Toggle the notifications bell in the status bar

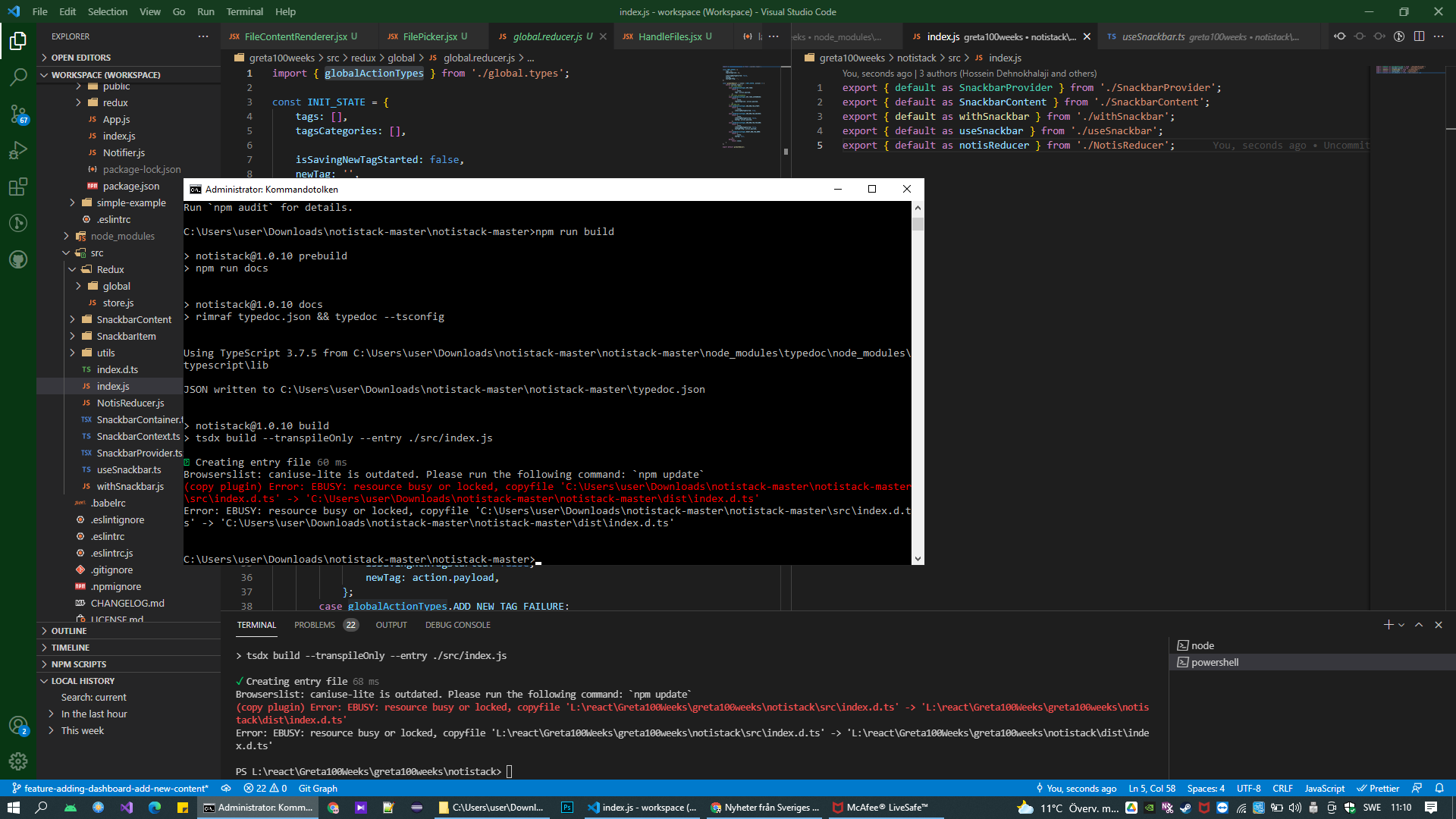tap(1439, 788)
